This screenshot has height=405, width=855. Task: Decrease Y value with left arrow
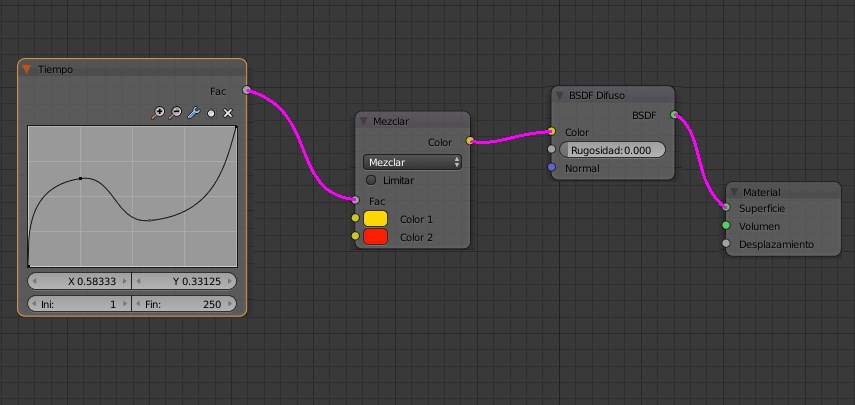139,281
